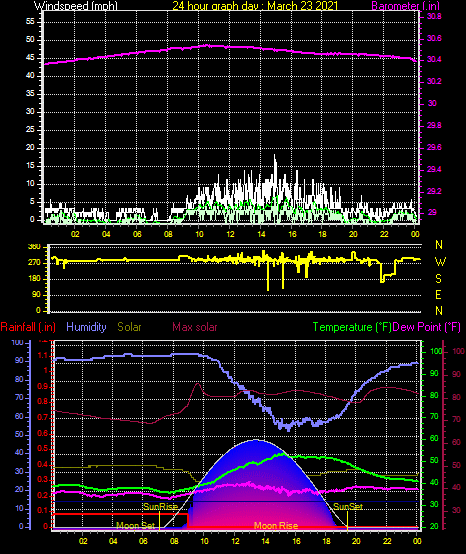
Task: Select the rainfall axis value "1.1"
Action: coord(43,356)
